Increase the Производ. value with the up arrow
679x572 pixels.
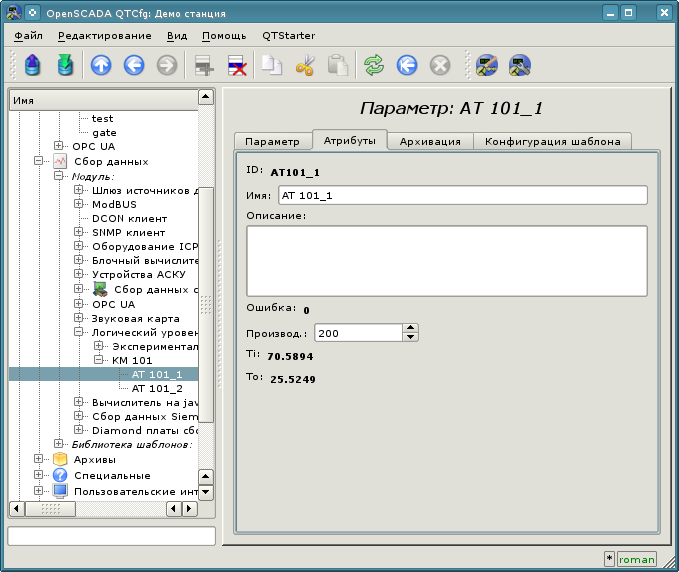[410, 328]
